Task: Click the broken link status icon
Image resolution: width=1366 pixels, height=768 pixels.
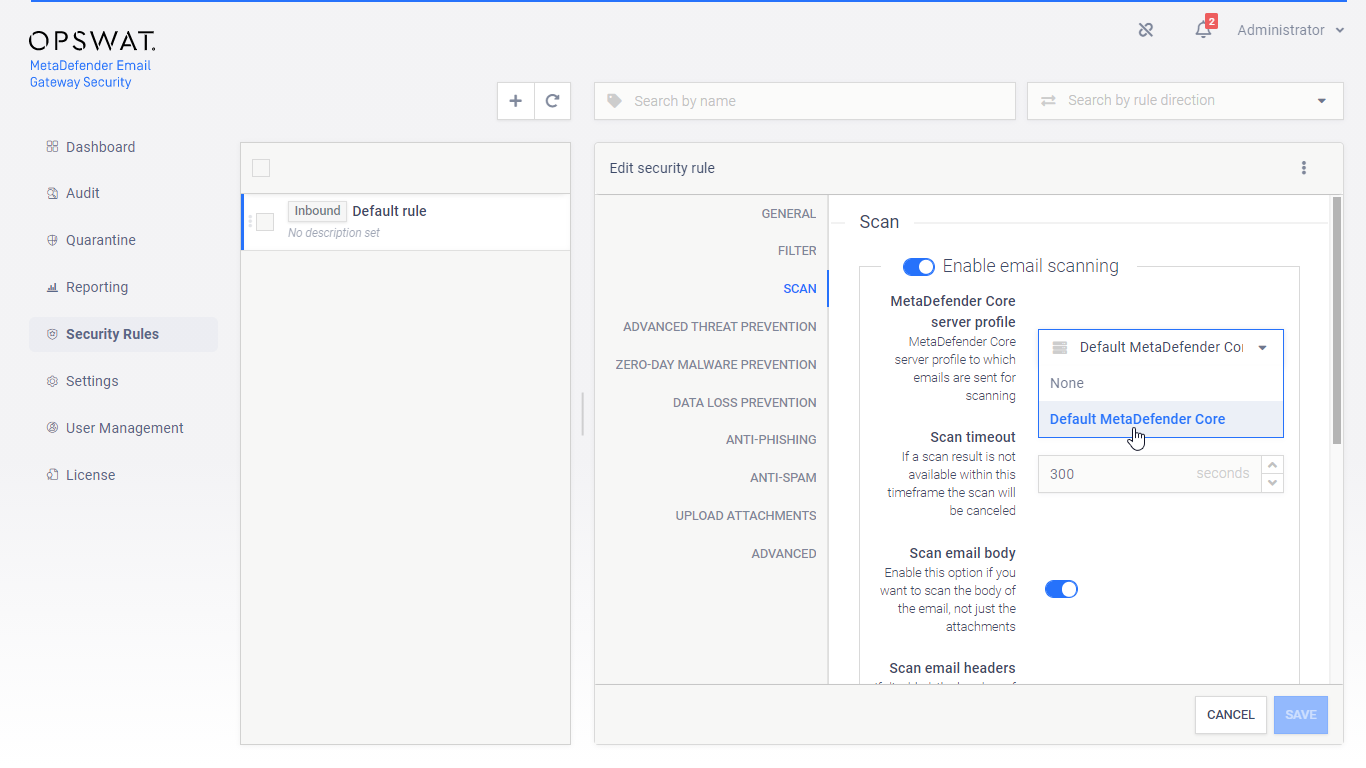Action: pyautogui.click(x=1146, y=30)
